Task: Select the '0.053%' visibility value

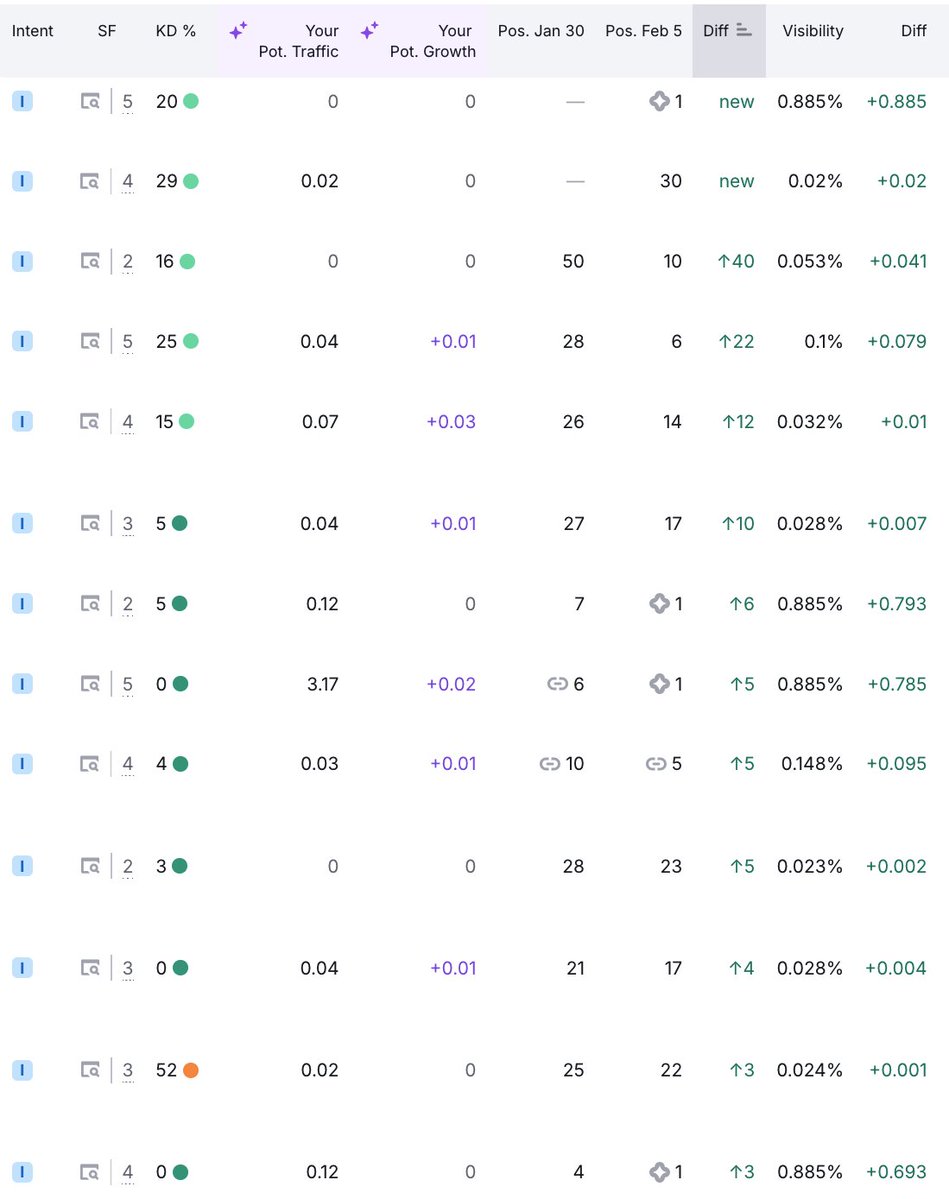Action: (810, 262)
